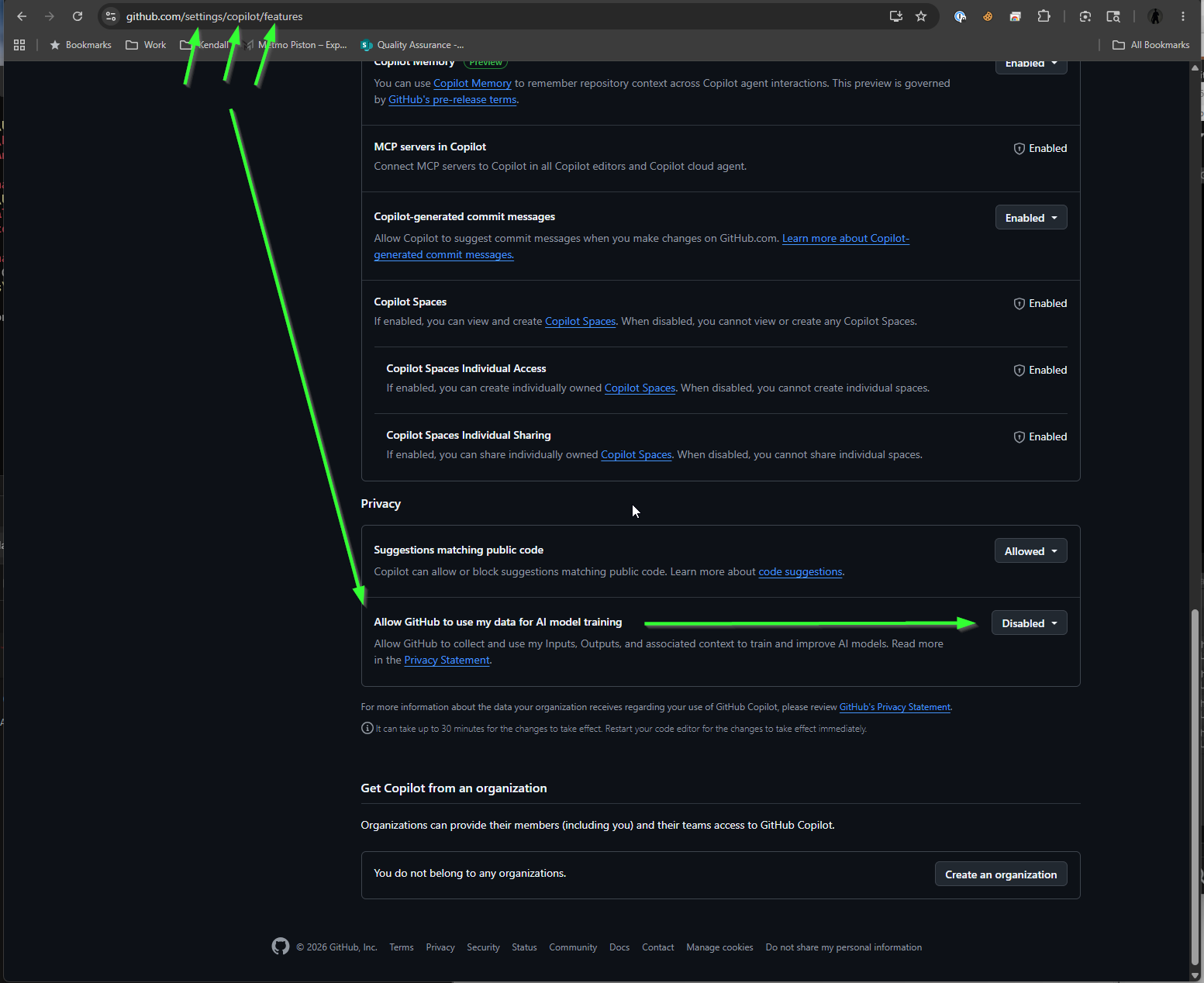The image size is (1204, 983).
Task: Click the browser forward arrow
Action: [x=50, y=16]
